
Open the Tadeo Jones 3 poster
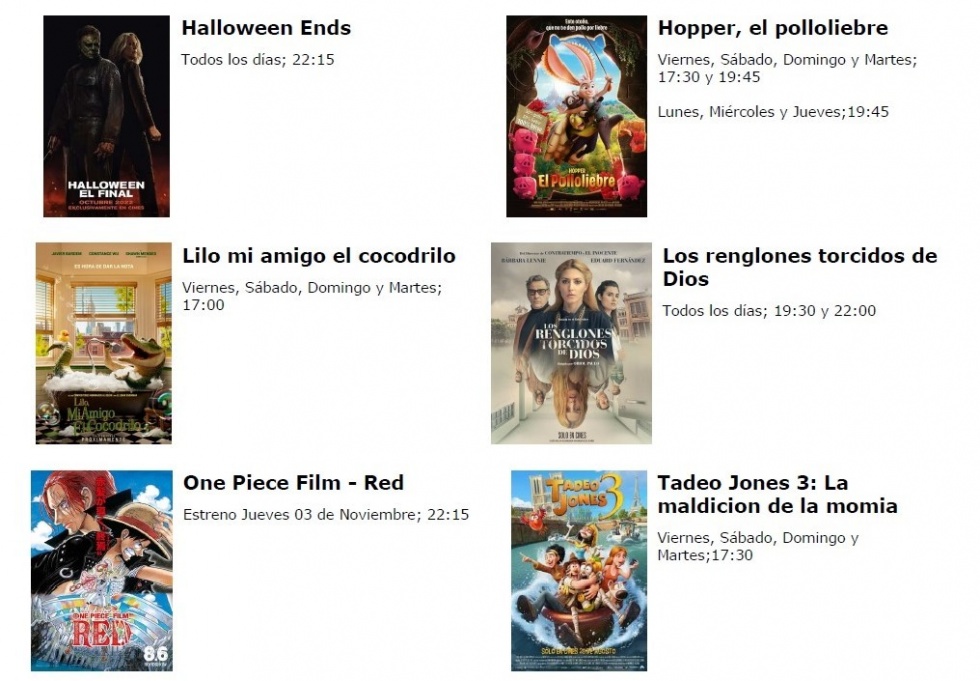click(579, 571)
